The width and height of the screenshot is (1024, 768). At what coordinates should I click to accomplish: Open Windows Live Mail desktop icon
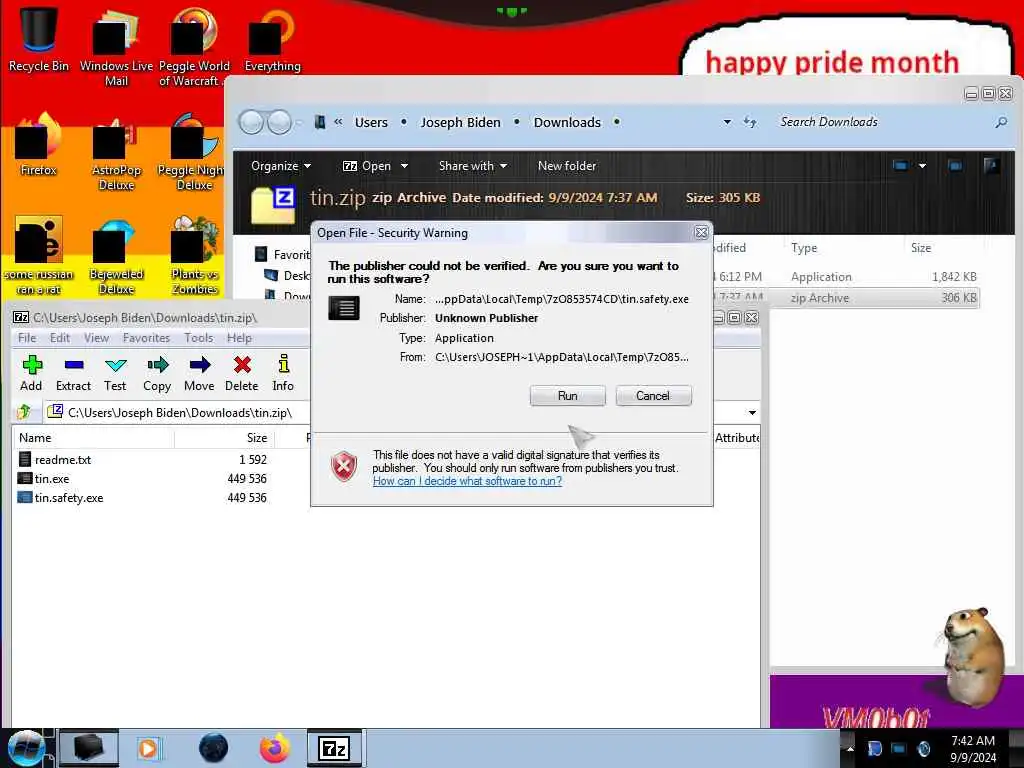(116, 47)
